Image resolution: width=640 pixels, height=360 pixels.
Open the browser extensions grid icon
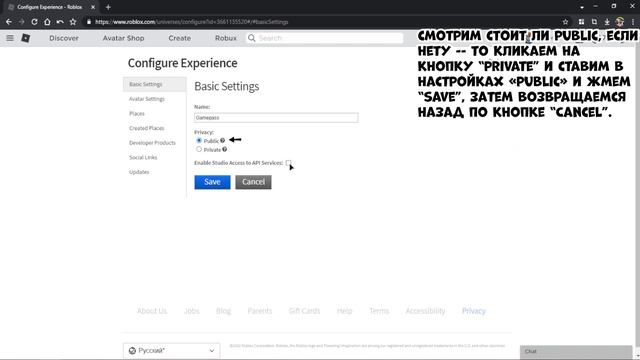(581, 22)
